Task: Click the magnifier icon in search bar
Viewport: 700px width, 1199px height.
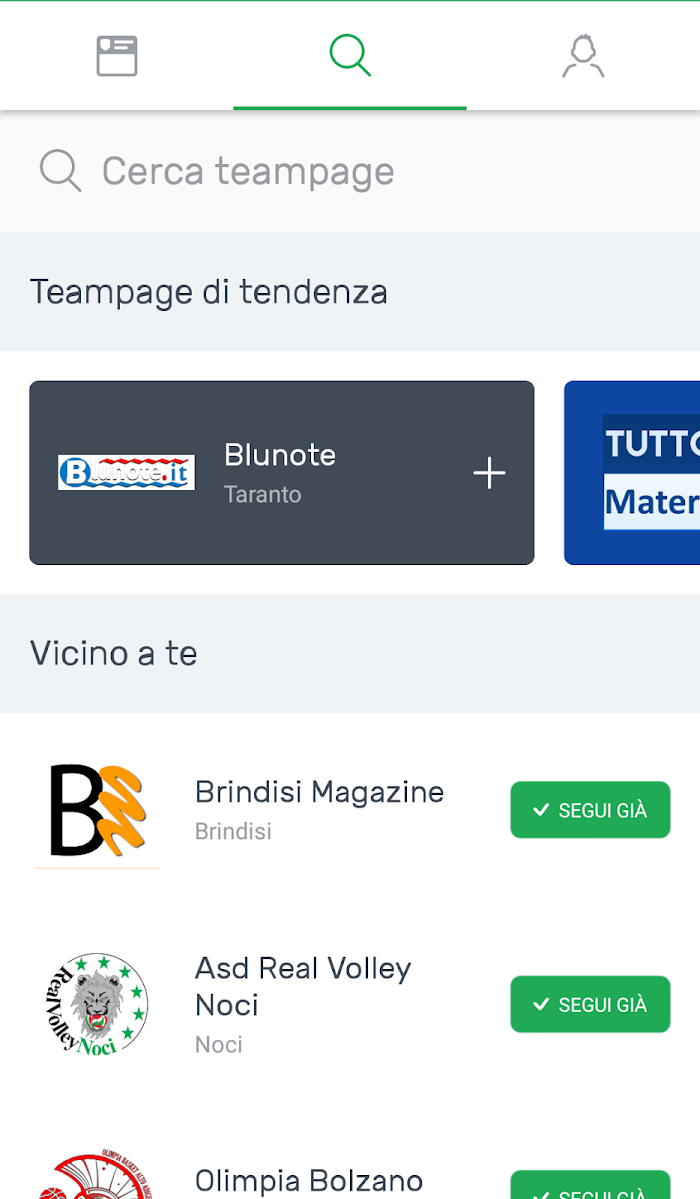Action: pyautogui.click(x=60, y=171)
